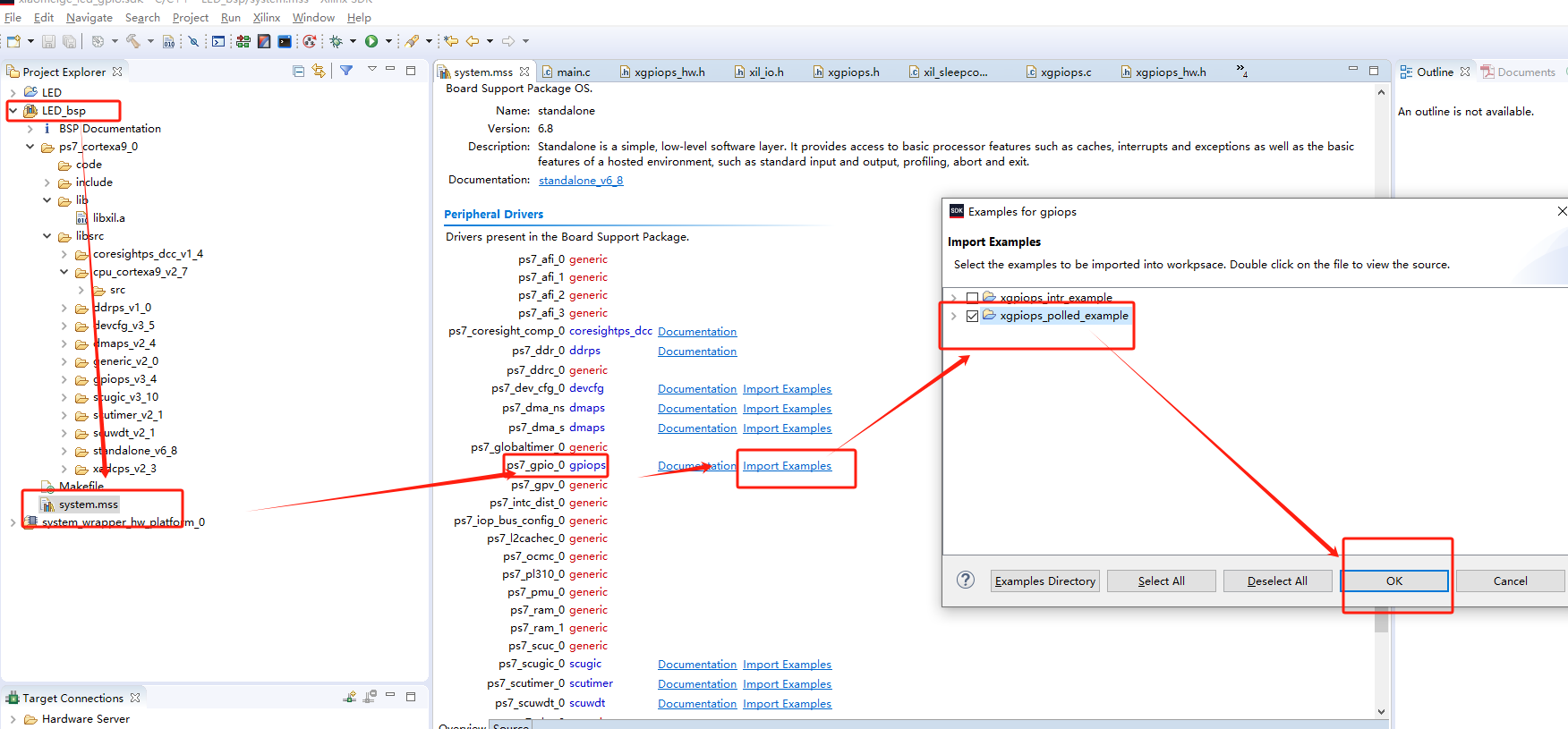
Task: Click the Project Explorer filter funnel icon
Action: coord(346,71)
